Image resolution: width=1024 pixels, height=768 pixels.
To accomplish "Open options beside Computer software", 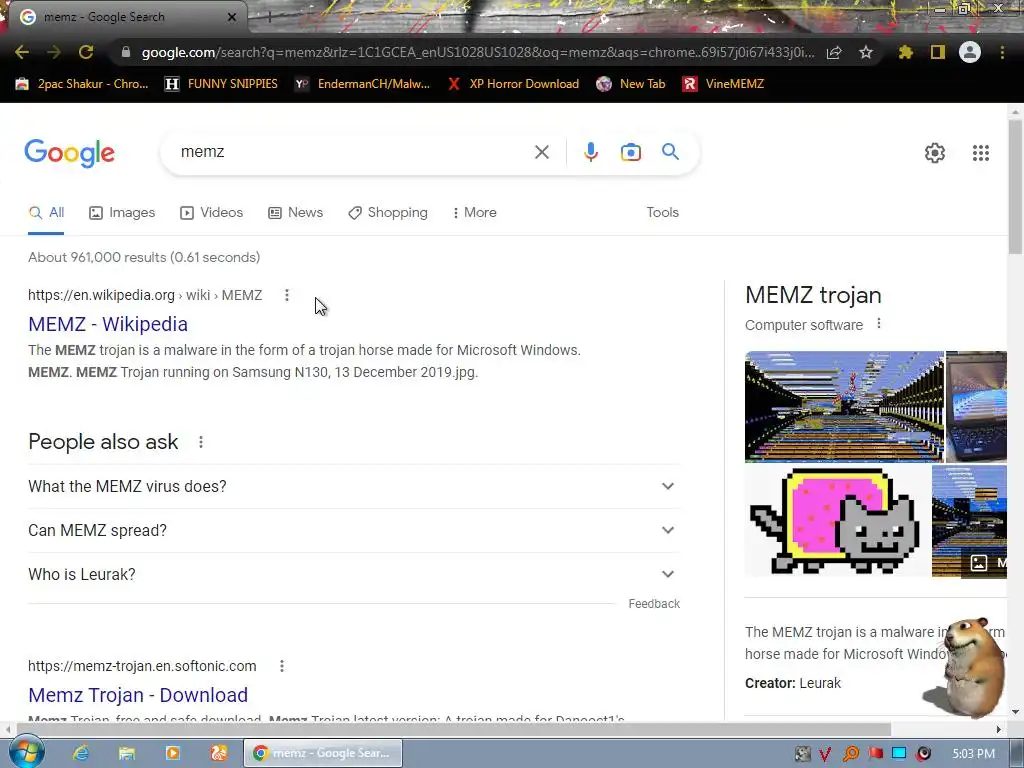I will tap(879, 324).
